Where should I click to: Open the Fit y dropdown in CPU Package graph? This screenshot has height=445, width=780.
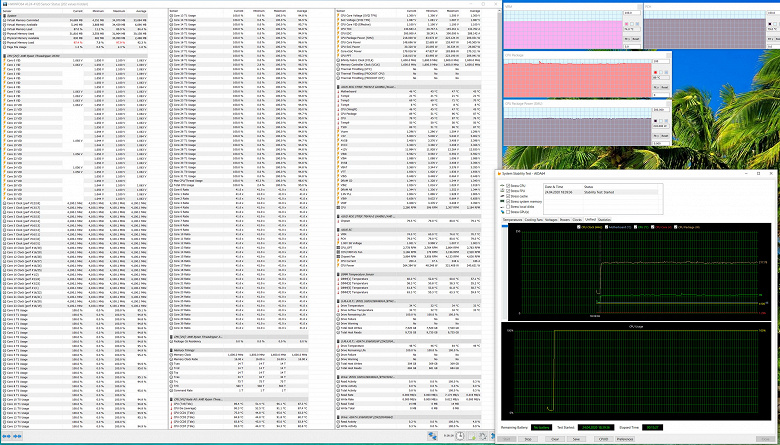(655, 86)
